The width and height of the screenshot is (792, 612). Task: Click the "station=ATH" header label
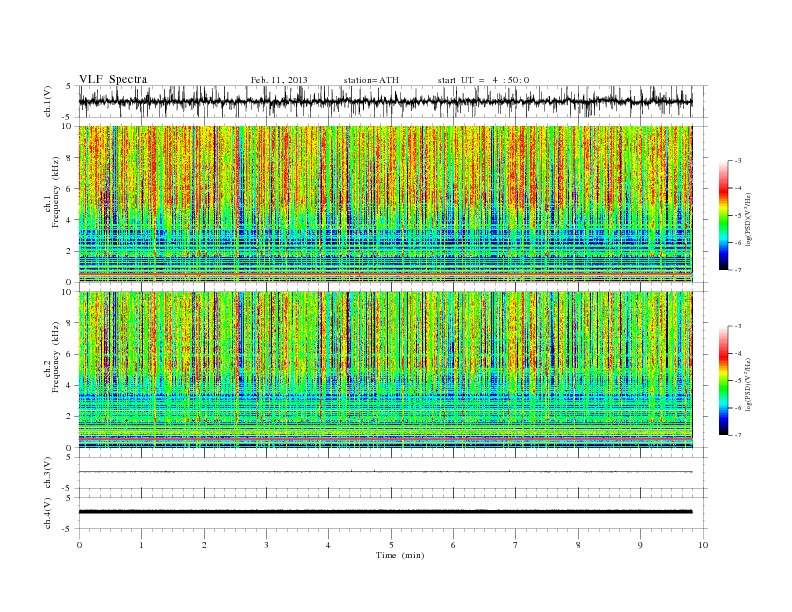[x=371, y=80]
